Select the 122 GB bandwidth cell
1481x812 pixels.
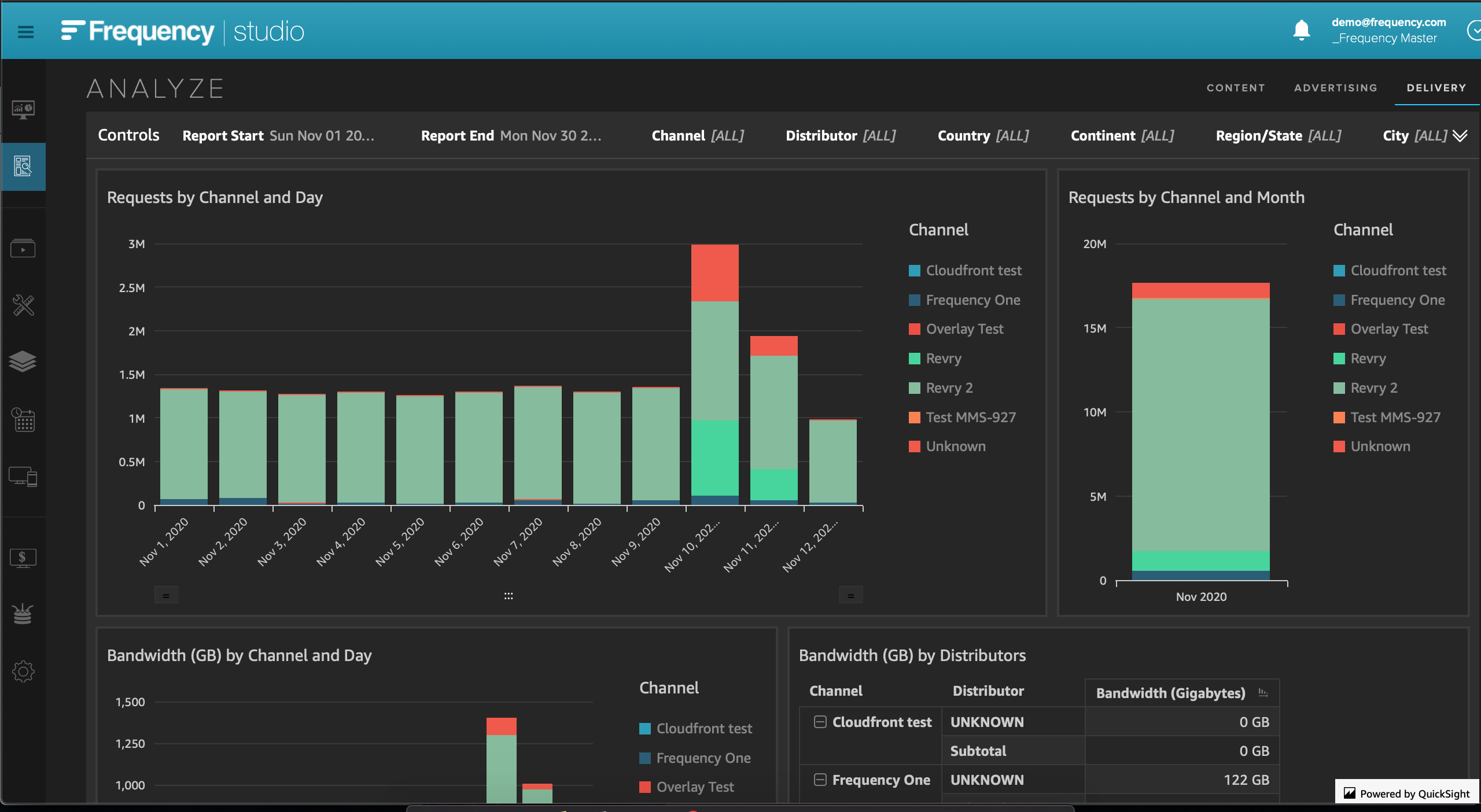coord(1182,780)
